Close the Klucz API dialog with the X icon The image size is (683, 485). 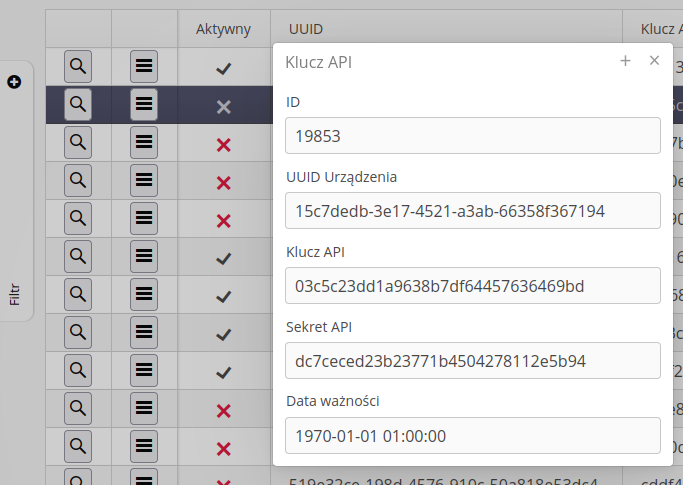click(654, 61)
